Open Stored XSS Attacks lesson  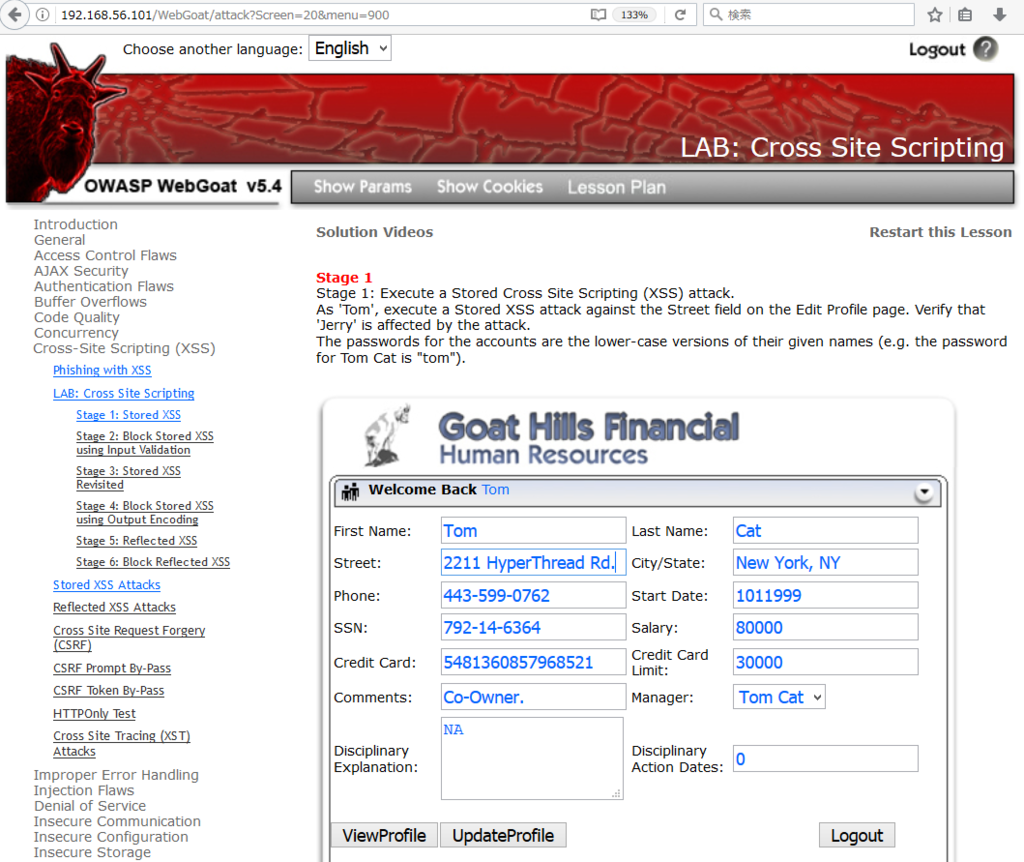(x=106, y=585)
